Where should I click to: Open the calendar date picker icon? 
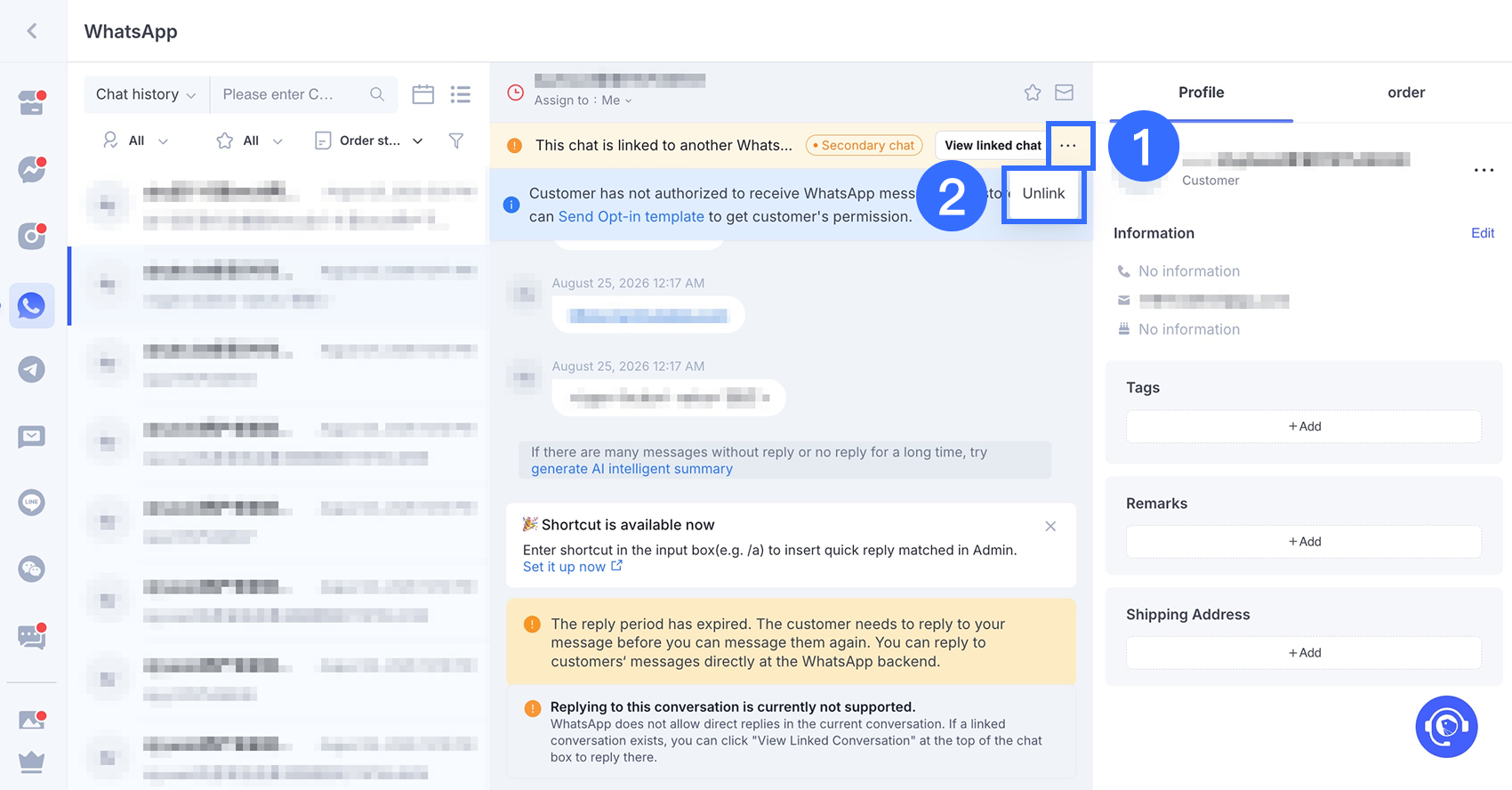click(x=423, y=94)
